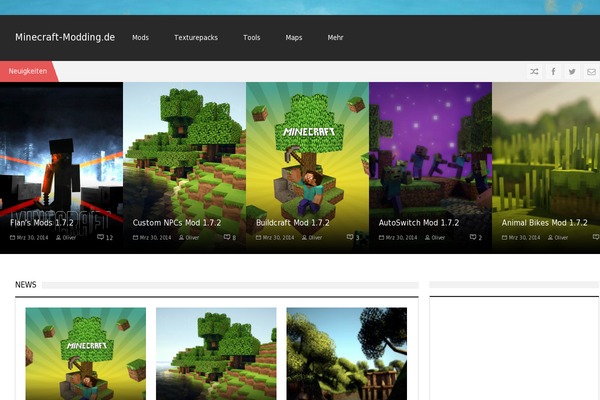Open Custom NPCs Mod 1.7.2 article
Image resolution: width=600 pixels, height=400 pixels.
177,223
